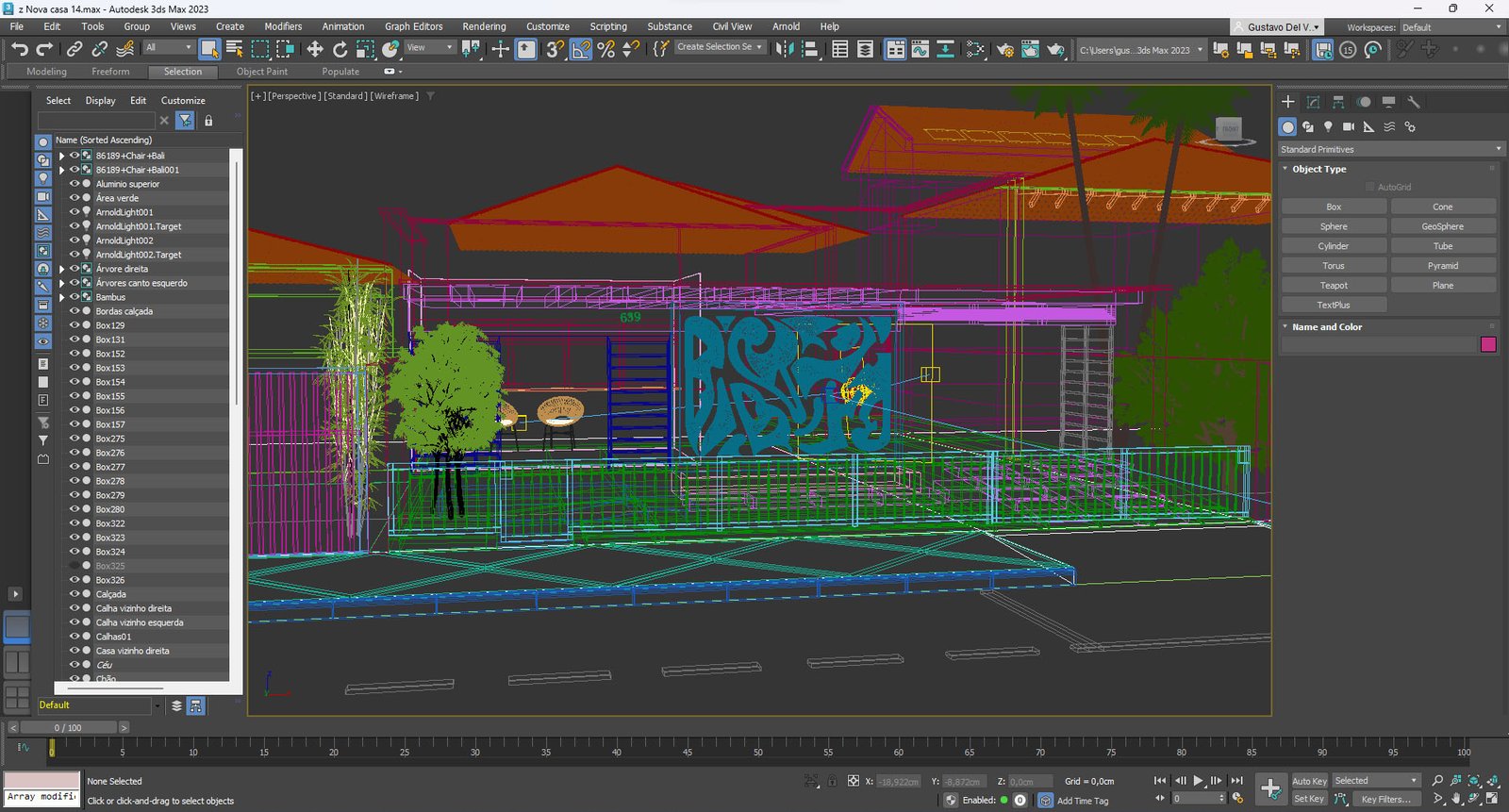Click the TextPlus button
The height and width of the screenshot is (812, 1509).
1334,306
